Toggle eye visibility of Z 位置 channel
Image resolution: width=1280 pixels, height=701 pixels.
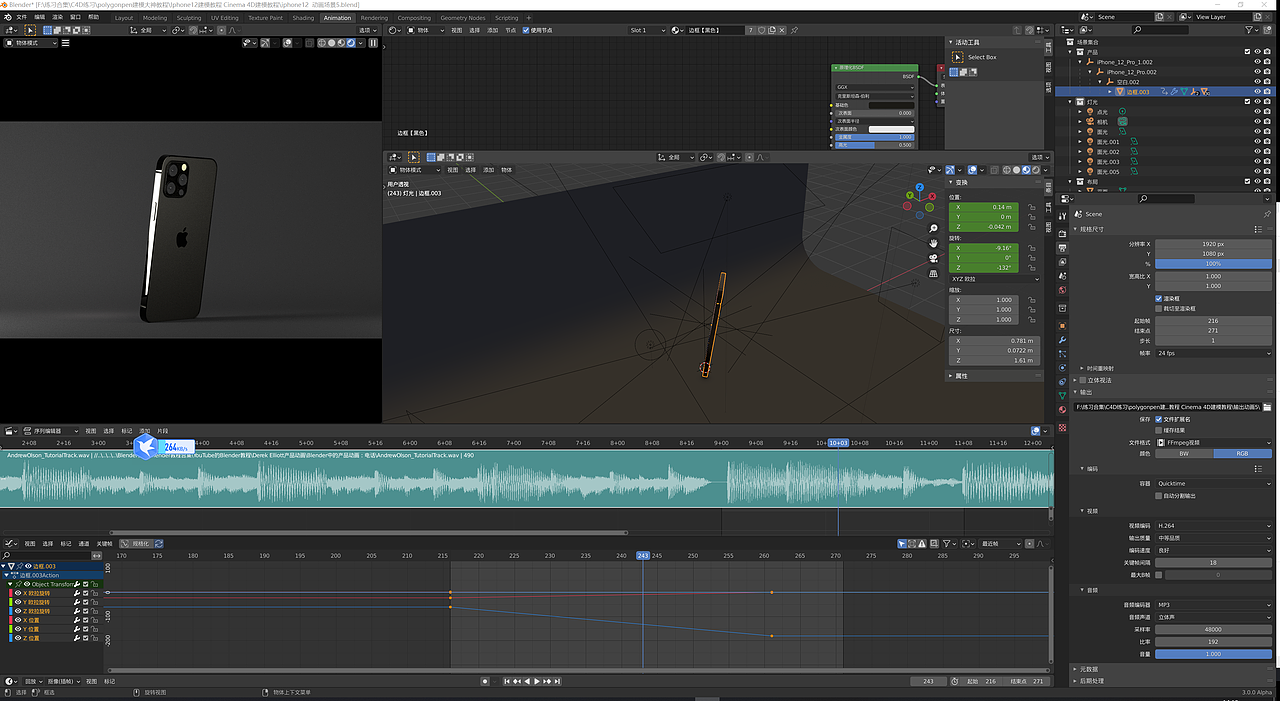click(x=16, y=638)
